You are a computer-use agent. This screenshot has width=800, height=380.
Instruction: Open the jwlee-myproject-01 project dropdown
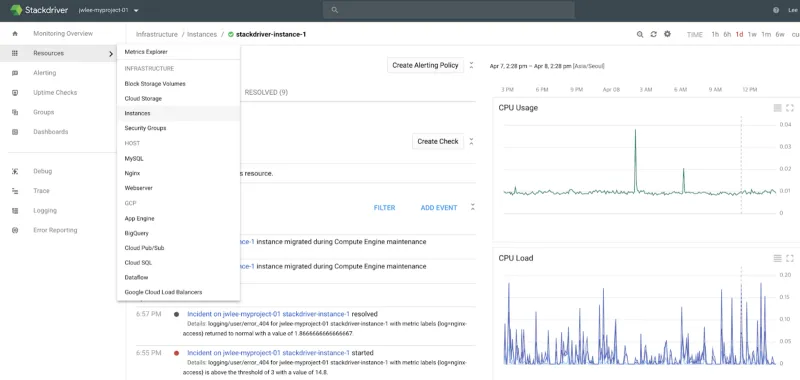coord(109,10)
